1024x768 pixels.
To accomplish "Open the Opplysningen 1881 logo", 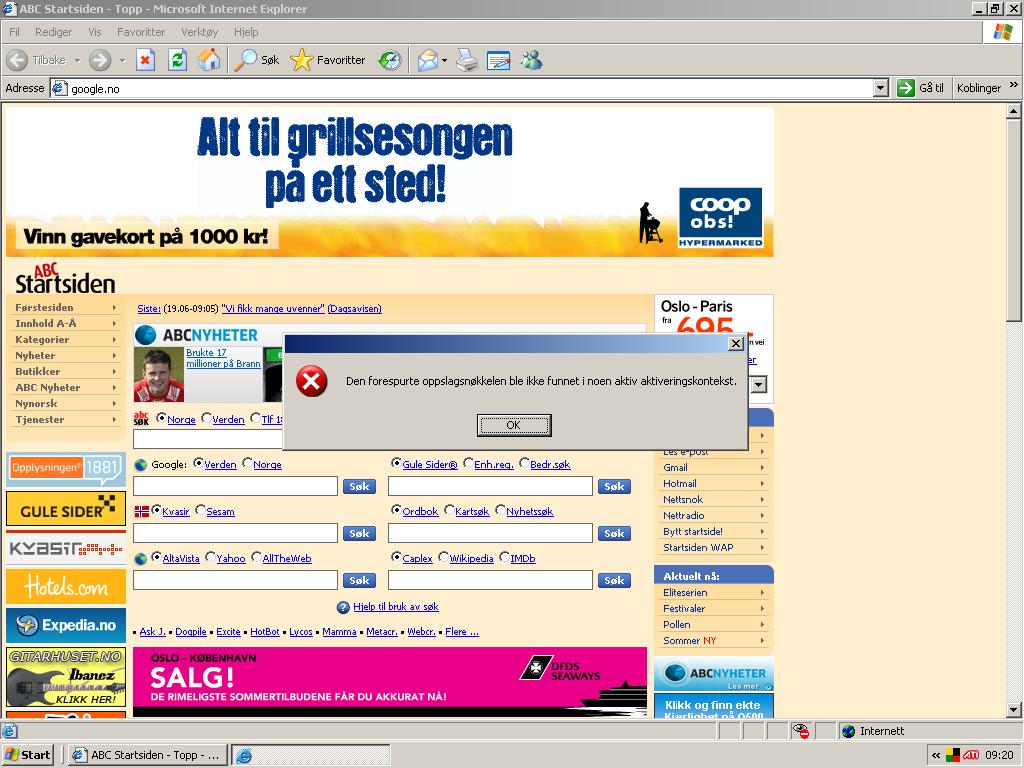I will tap(66, 469).
